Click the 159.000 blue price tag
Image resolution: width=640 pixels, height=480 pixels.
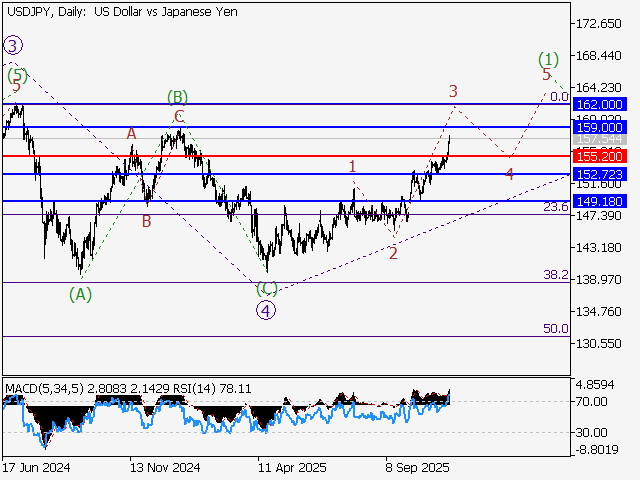(x=599, y=128)
